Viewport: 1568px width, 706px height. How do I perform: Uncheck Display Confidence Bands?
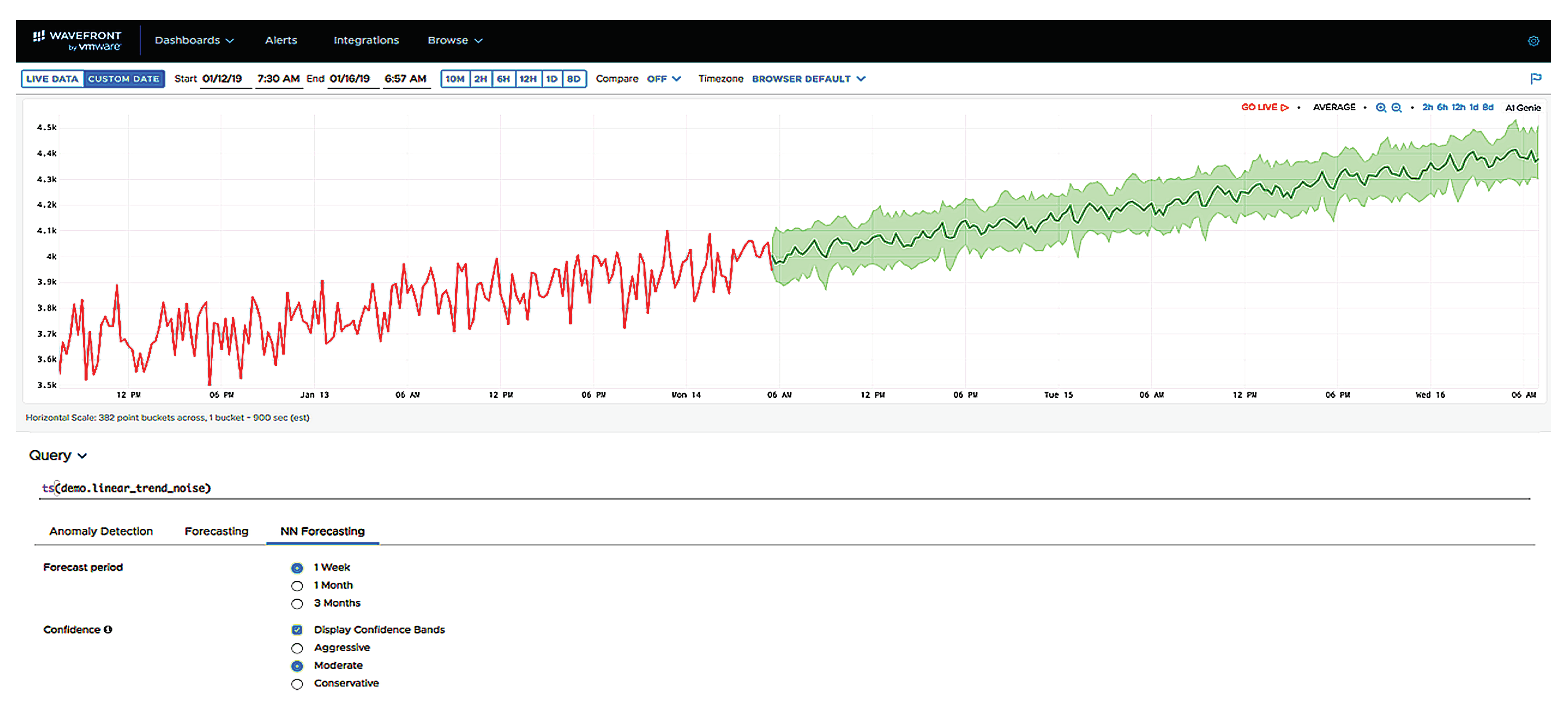point(297,630)
